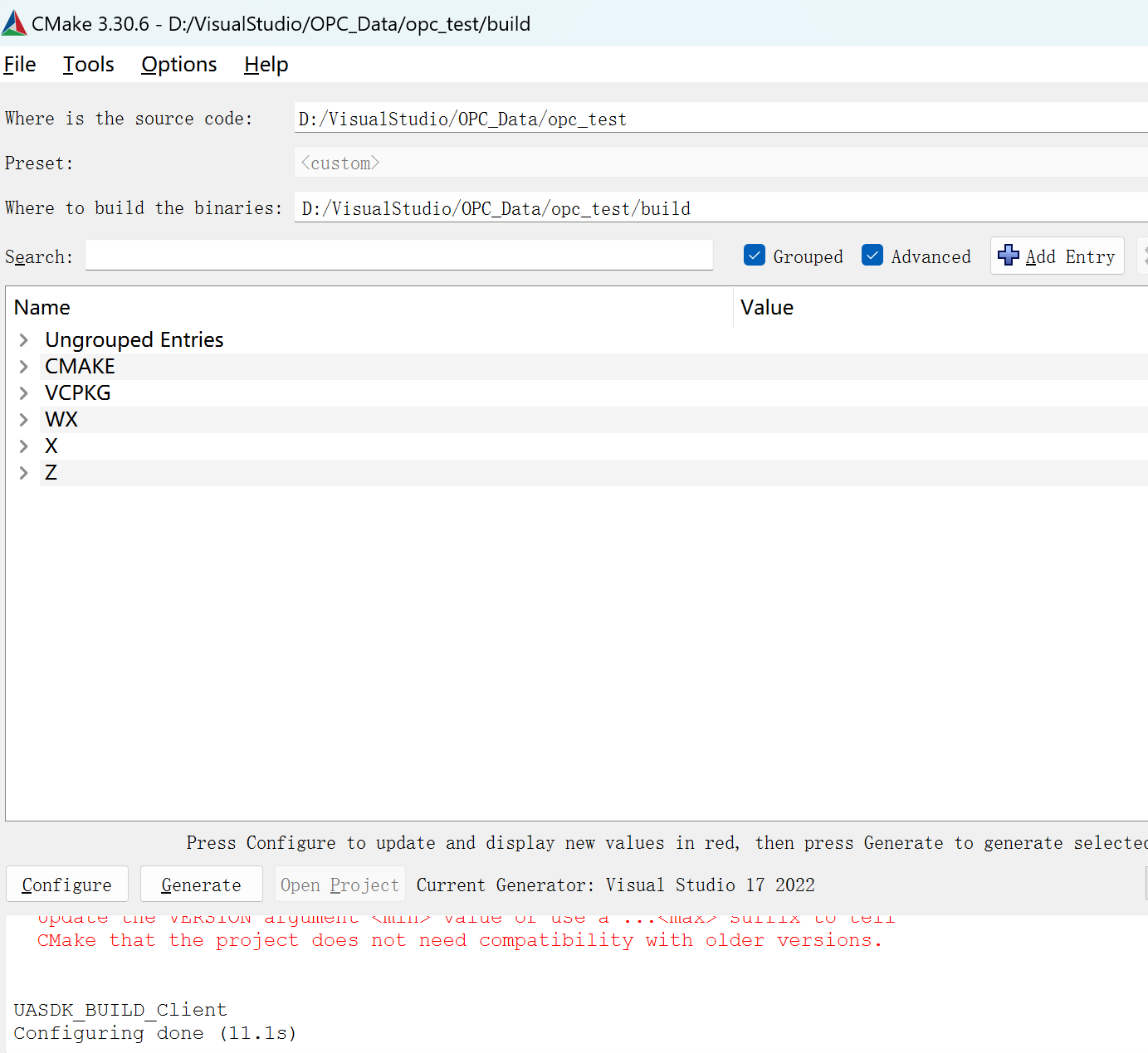This screenshot has width=1148, height=1053.
Task: Open the Preset custom dropdown
Action: [721, 163]
